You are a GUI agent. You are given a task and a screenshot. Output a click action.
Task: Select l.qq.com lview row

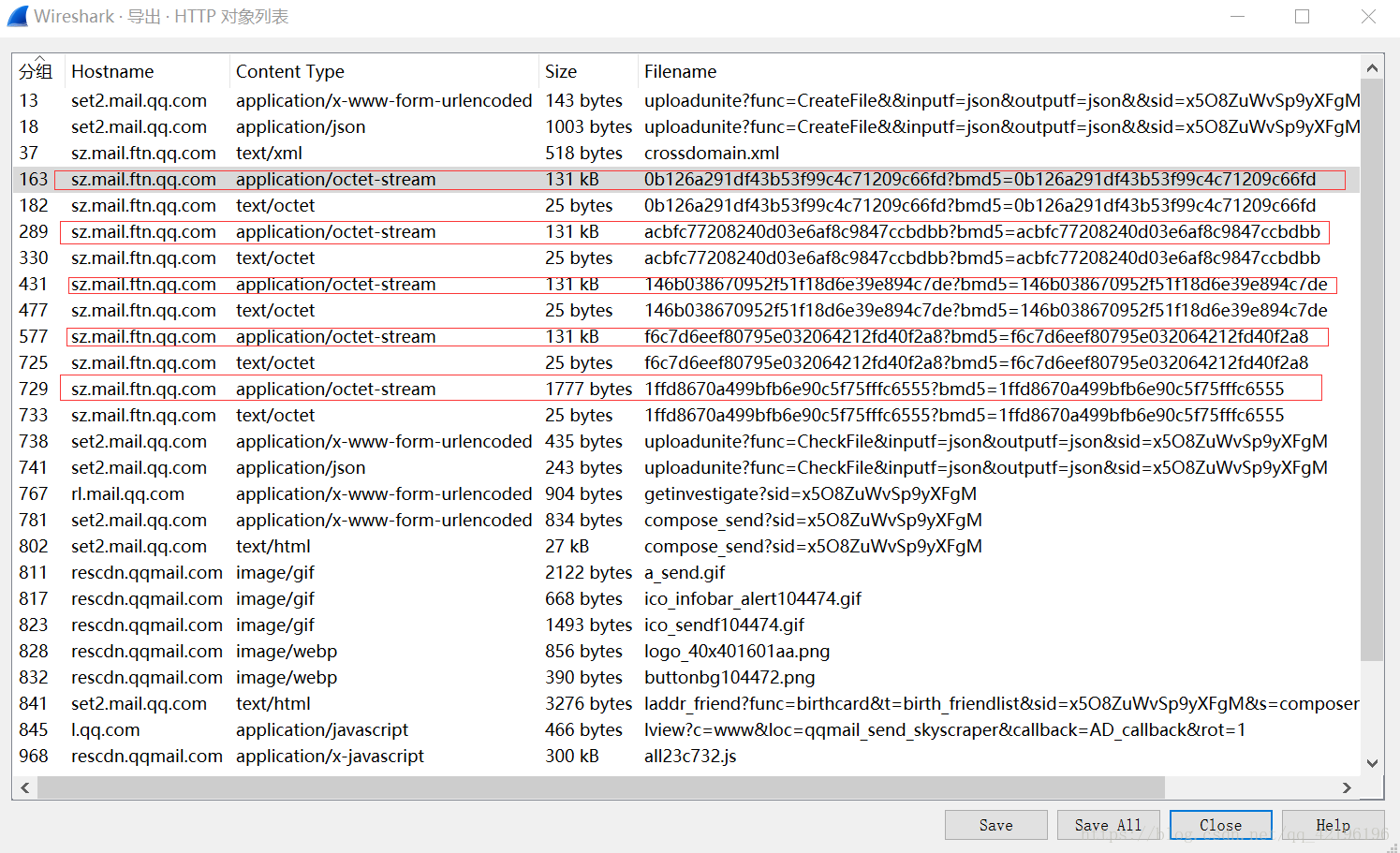pos(686,729)
